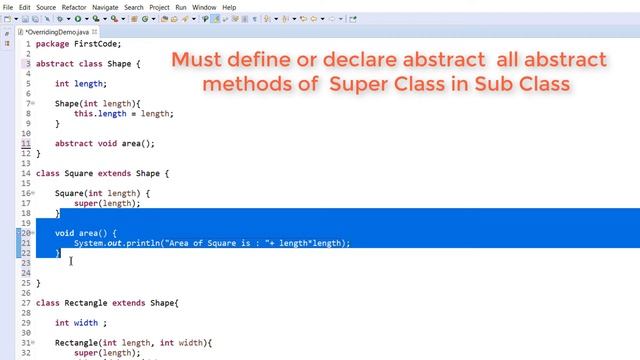Click on "abstract void area();" line
This screenshot has width=640, height=360.
point(105,144)
